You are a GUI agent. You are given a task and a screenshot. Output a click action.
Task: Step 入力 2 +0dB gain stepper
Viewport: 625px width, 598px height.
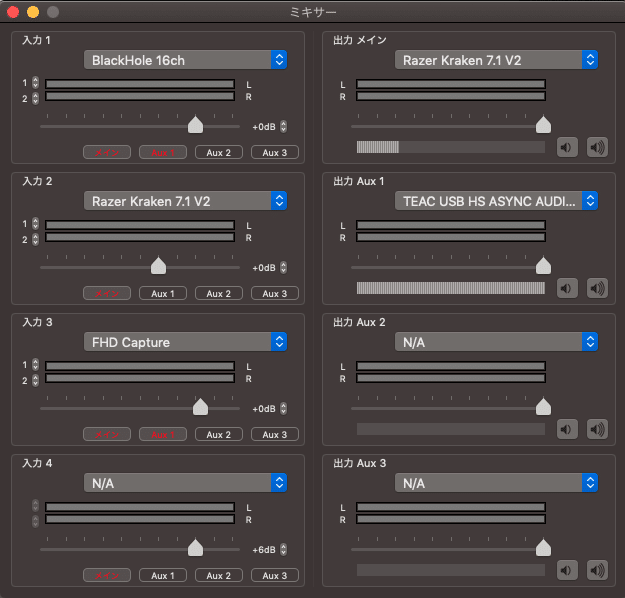pos(283,268)
